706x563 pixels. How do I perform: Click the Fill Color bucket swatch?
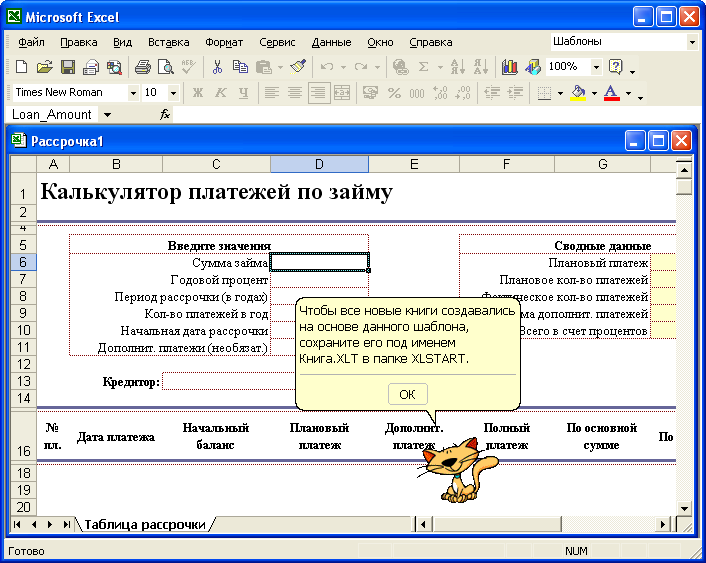(578, 93)
